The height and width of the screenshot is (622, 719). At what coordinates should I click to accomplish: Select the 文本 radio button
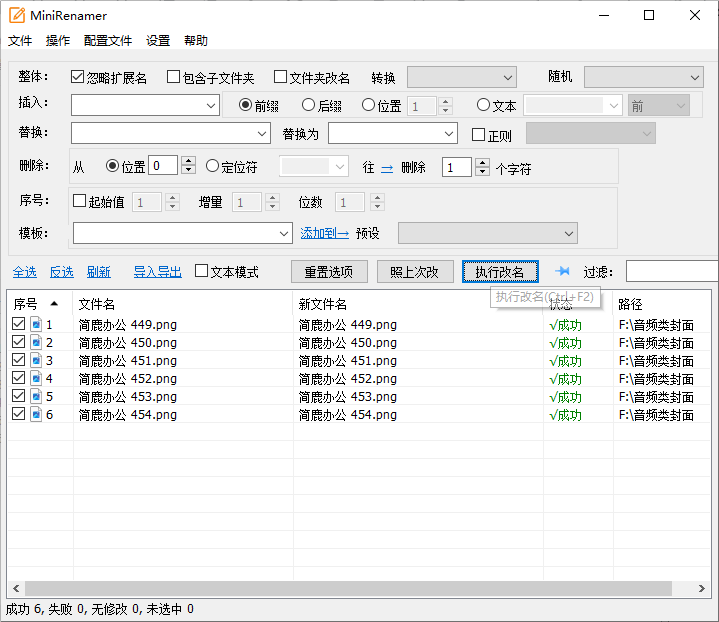pos(483,105)
